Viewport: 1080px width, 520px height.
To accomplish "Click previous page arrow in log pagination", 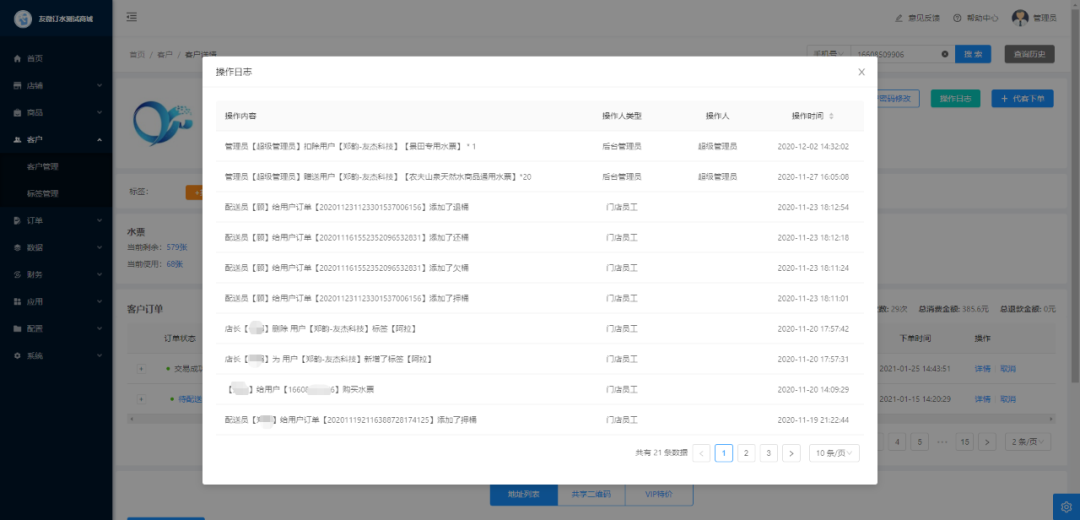I will pyautogui.click(x=701, y=453).
